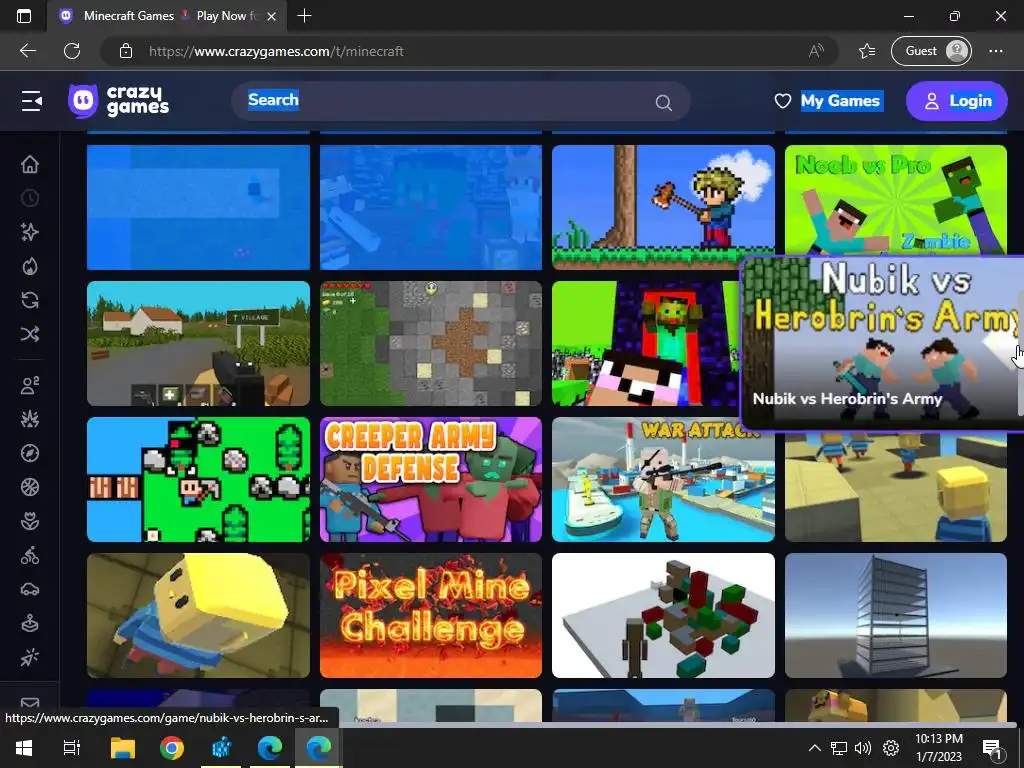Open Home from the sidebar
This screenshot has width=1024, height=768.
pyautogui.click(x=30, y=164)
